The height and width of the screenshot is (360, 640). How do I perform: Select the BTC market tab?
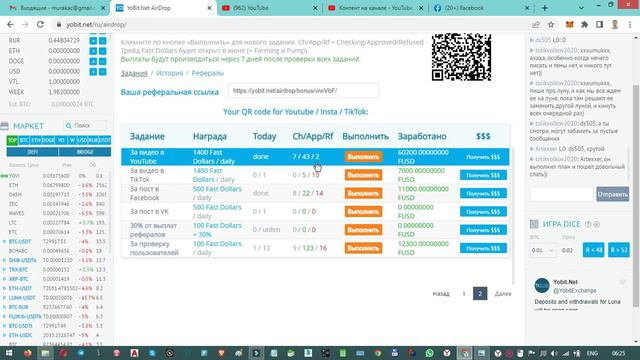[24, 140]
